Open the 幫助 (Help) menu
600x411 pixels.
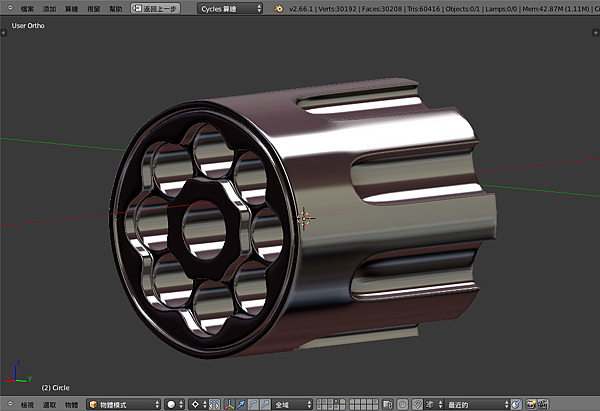116,8
